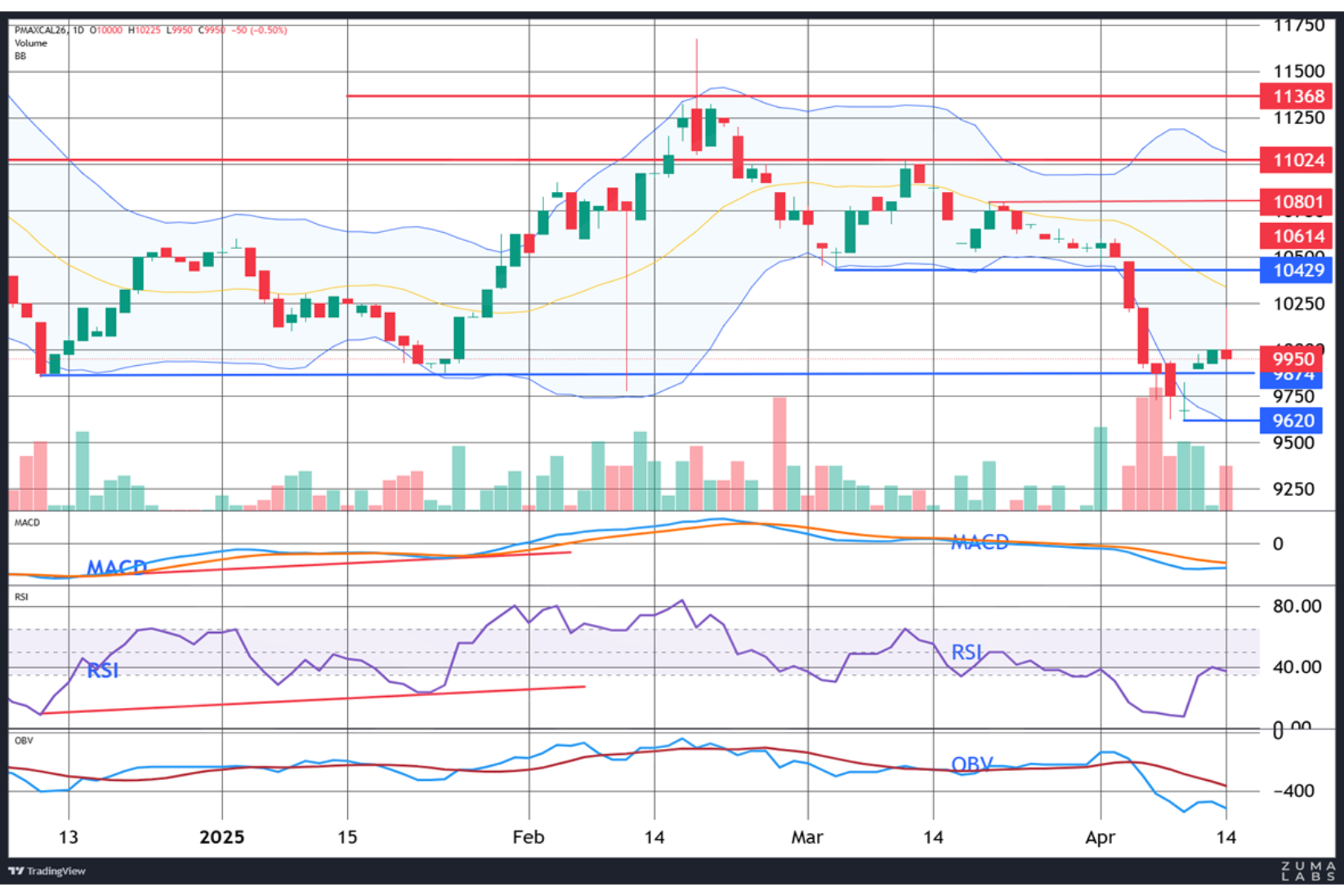
Task: Click the Volume indicator legend
Action: [x=31, y=43]
